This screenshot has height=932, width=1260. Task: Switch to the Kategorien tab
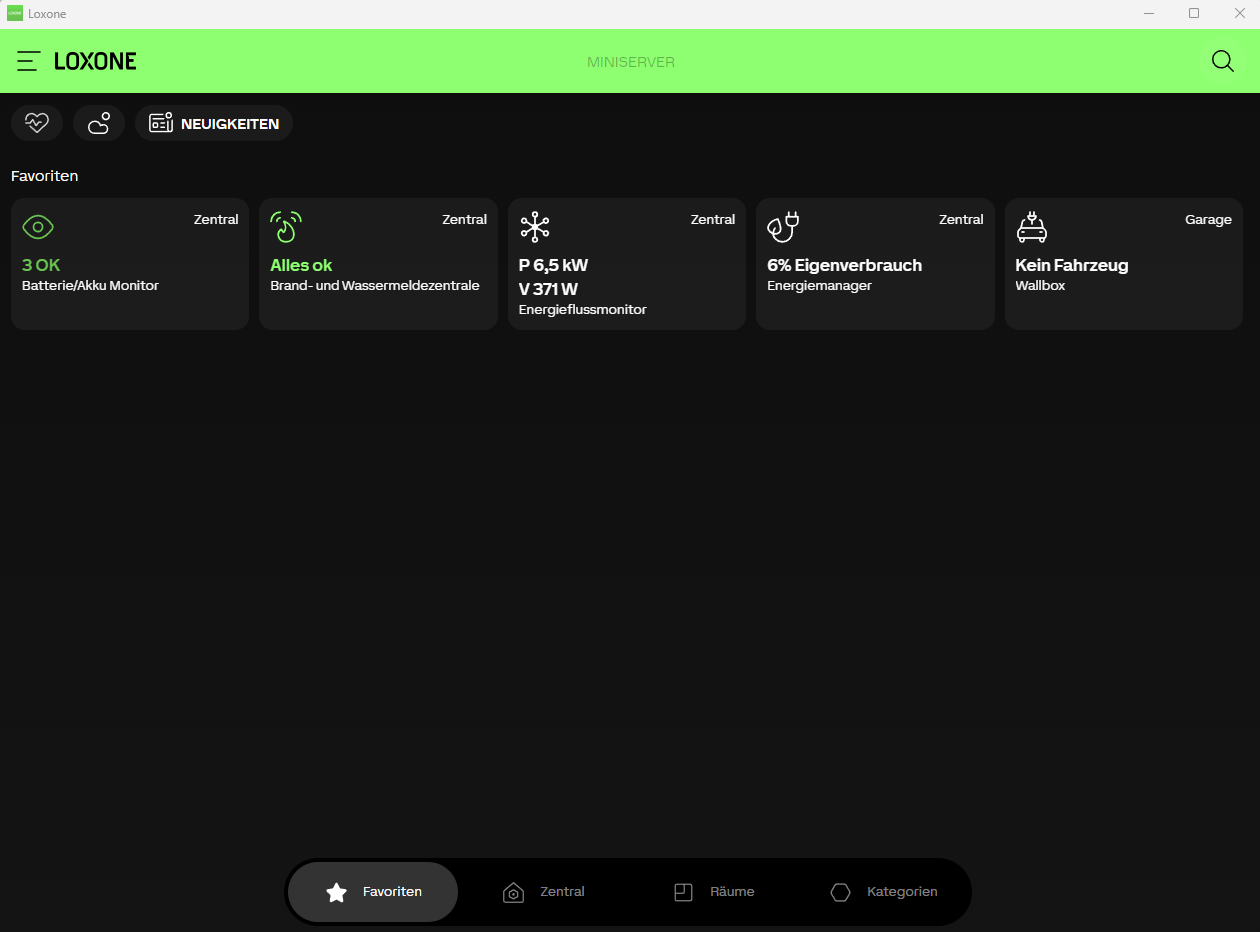(x=883, y=892)
